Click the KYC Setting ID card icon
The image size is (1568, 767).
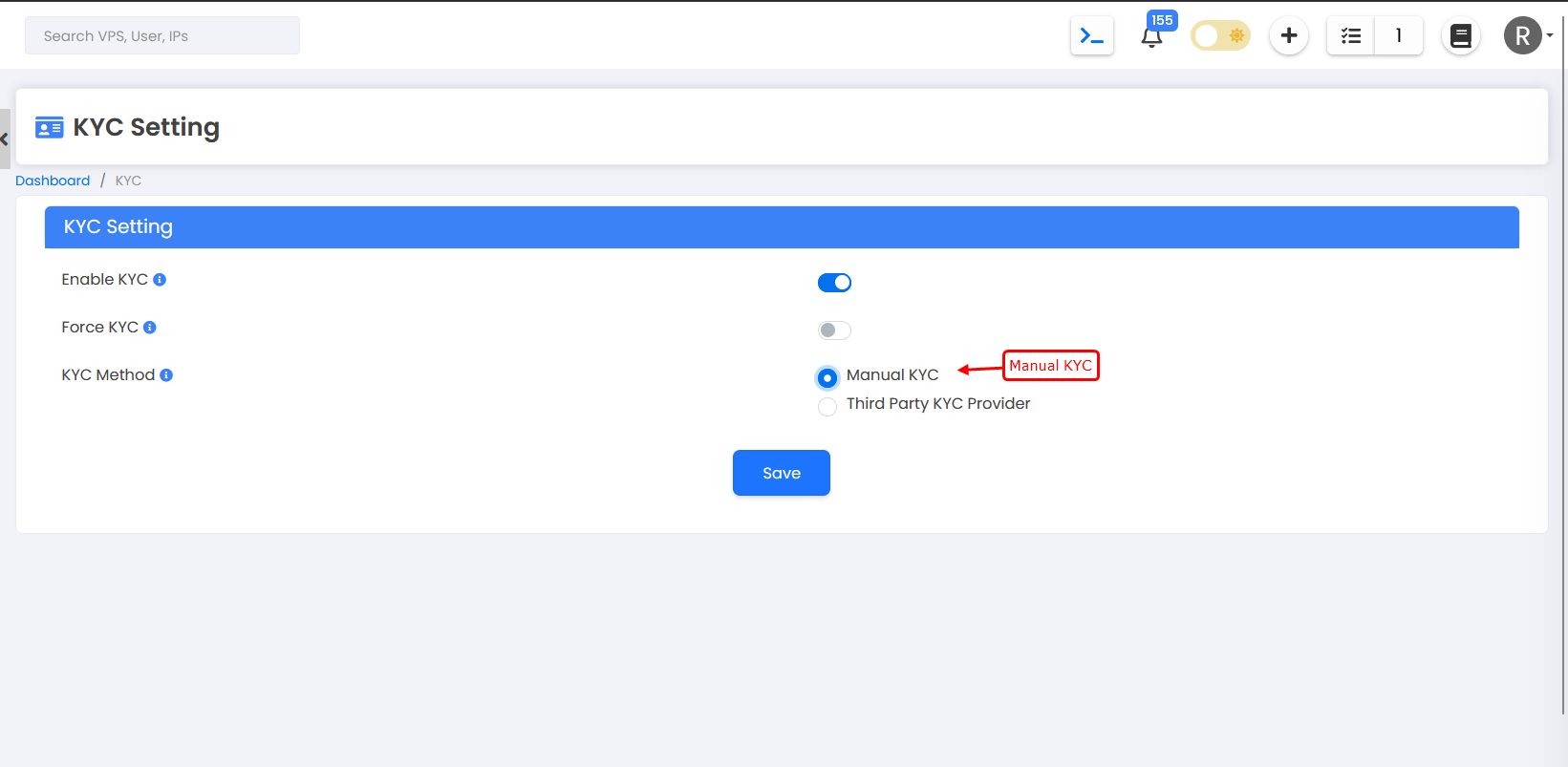coord(50,127)
